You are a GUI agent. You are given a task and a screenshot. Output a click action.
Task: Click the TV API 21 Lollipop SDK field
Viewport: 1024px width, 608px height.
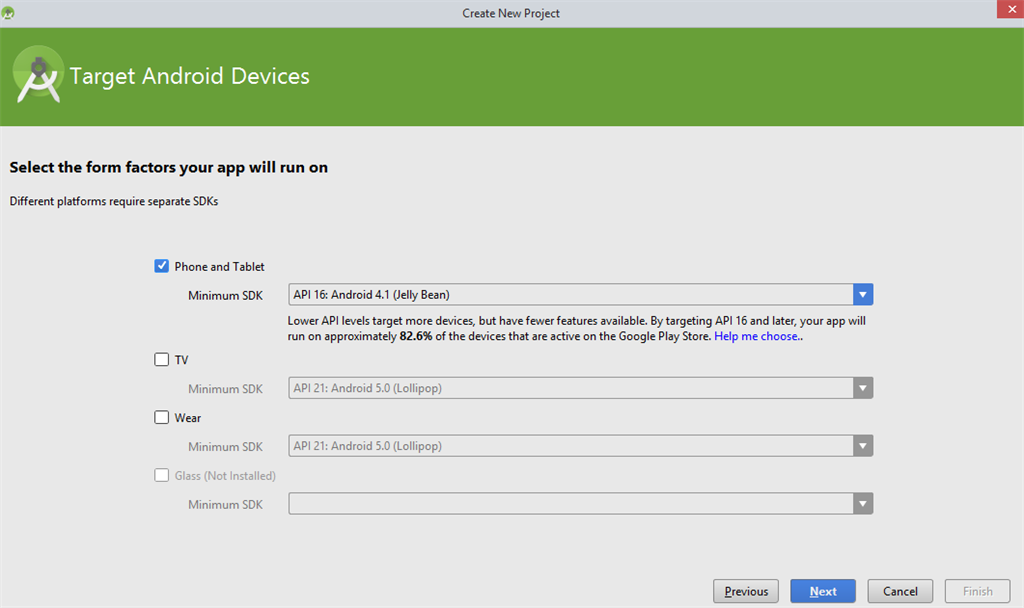(x=570, y=388)
